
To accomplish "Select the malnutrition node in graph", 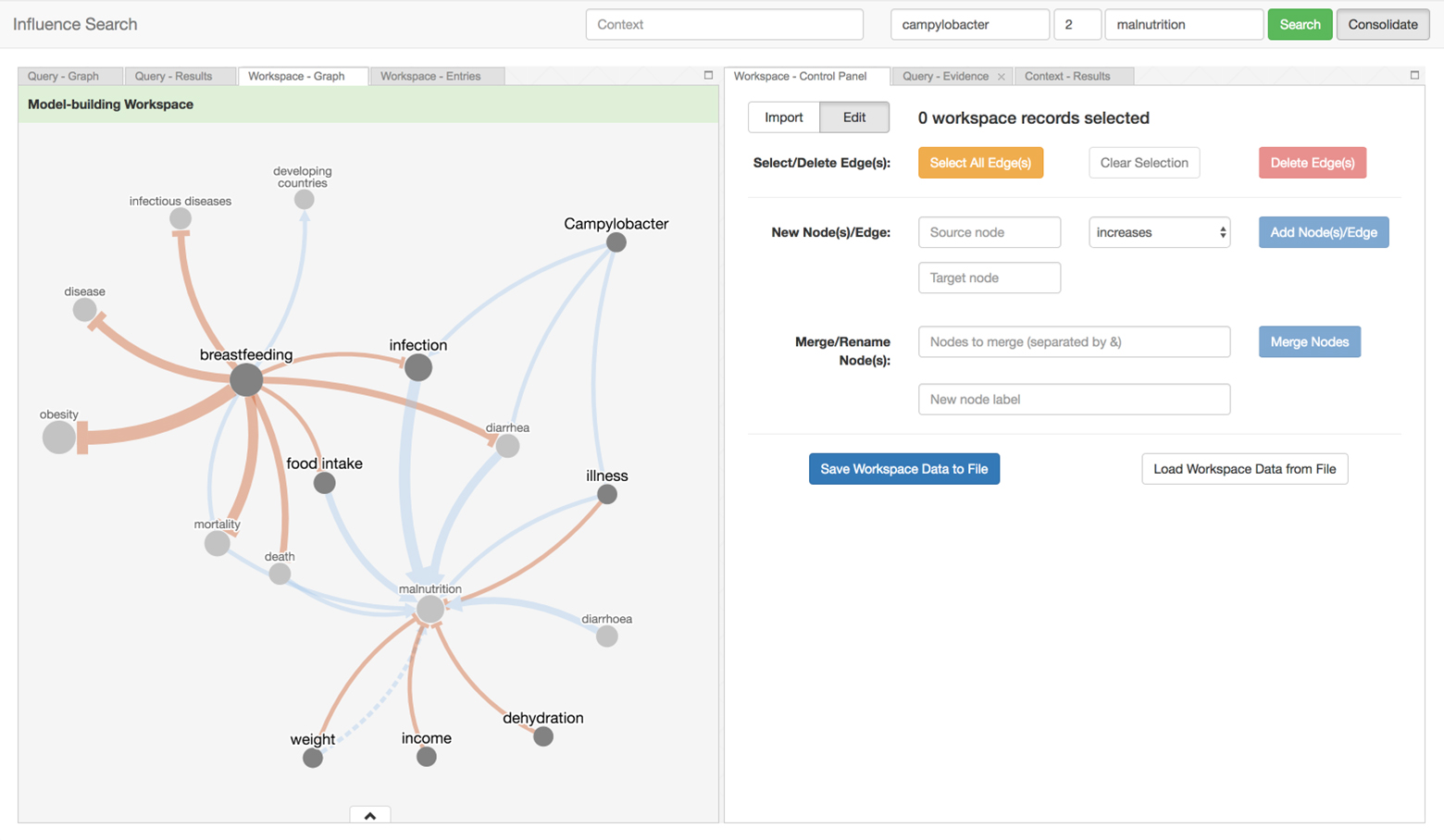I will click(429, 609).
